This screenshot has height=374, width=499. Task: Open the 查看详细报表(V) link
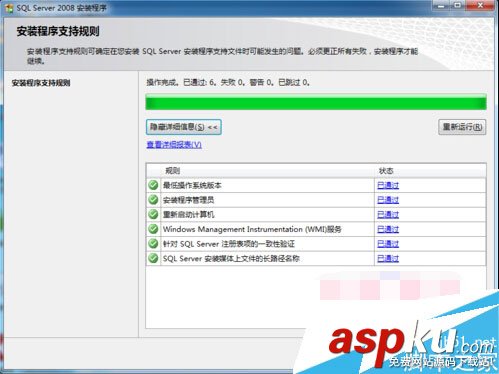174,145
